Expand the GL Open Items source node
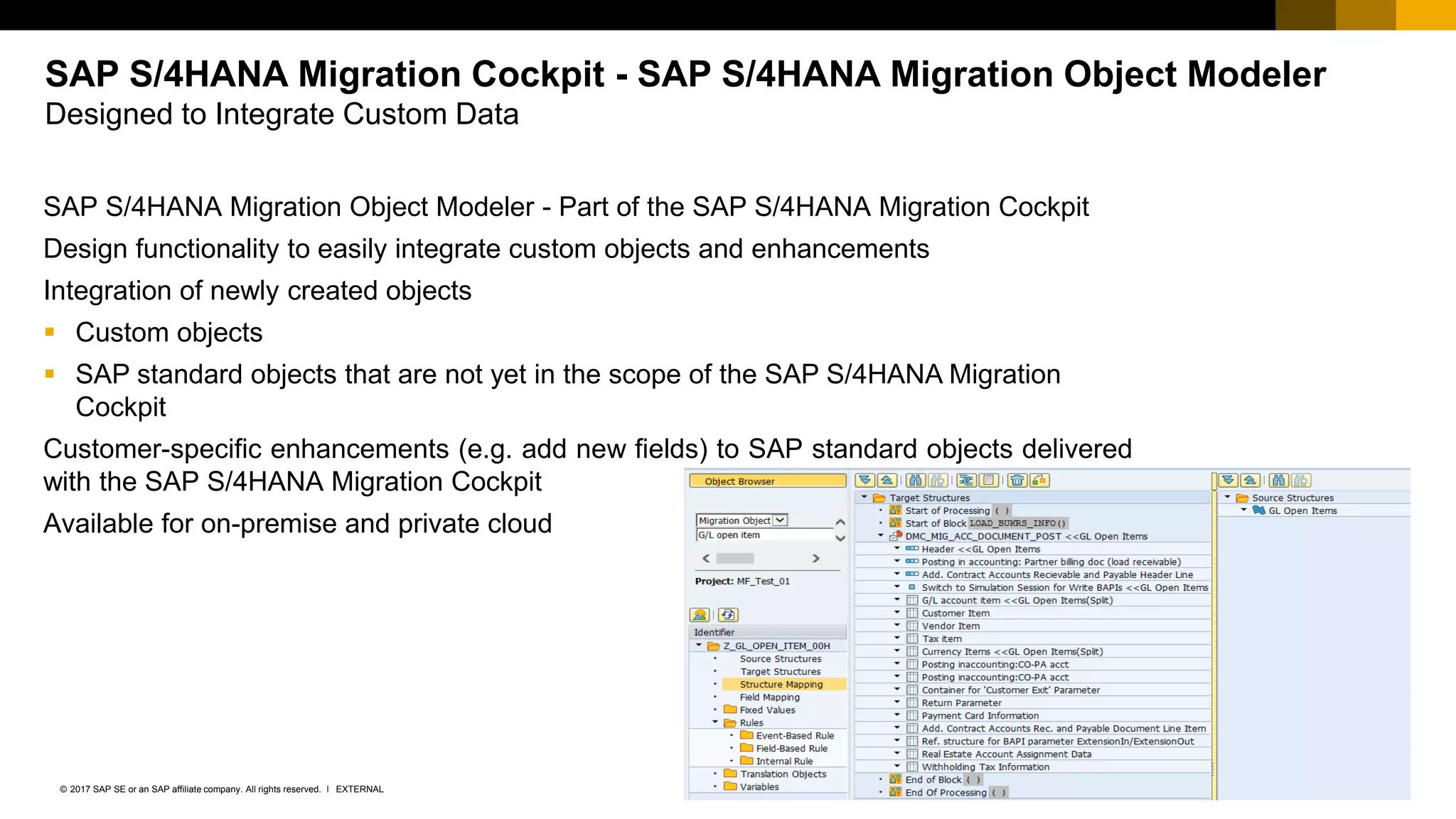 tap(1243, 510)
